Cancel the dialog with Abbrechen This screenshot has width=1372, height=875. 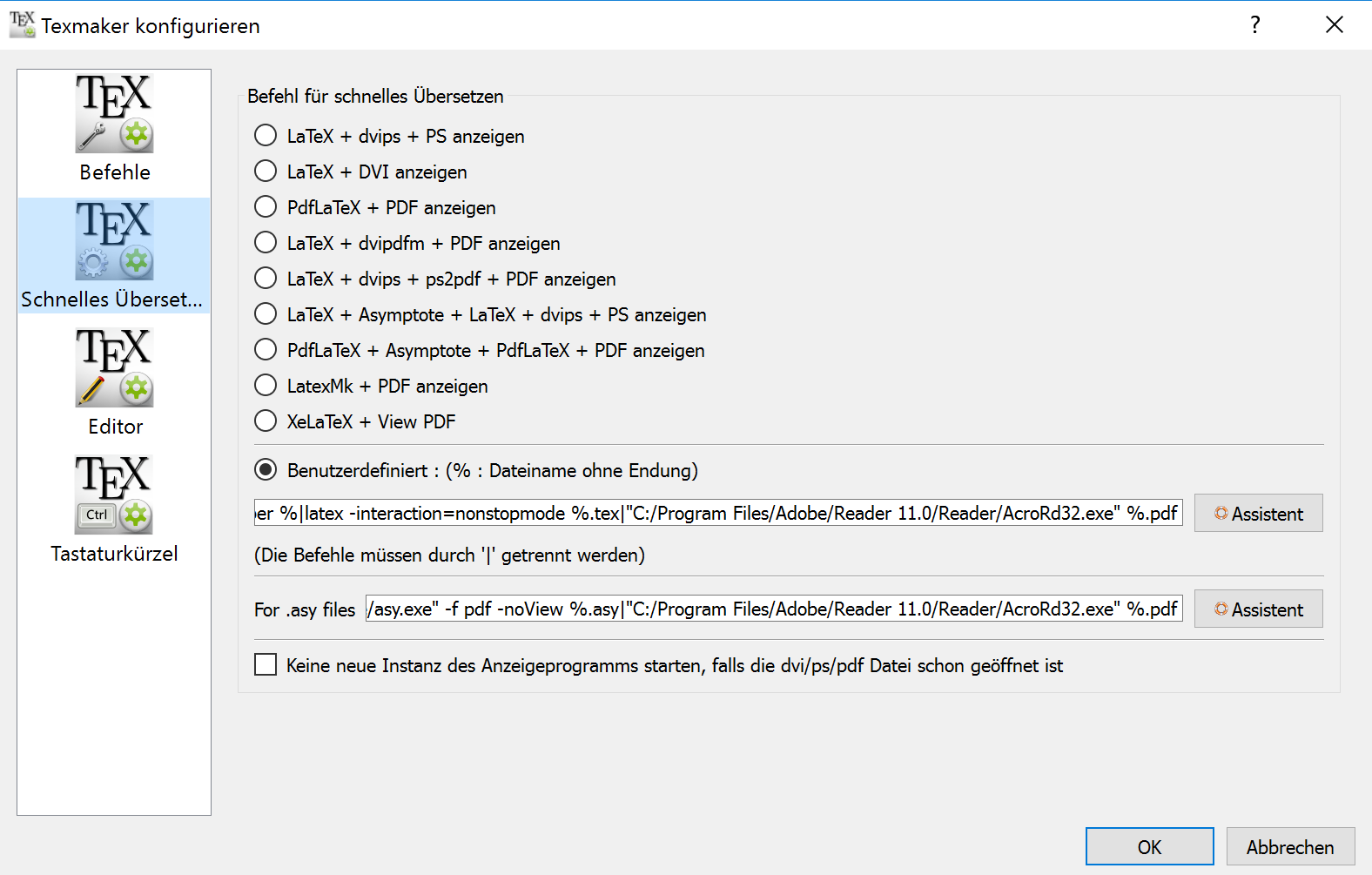(x=1290, y=847)
